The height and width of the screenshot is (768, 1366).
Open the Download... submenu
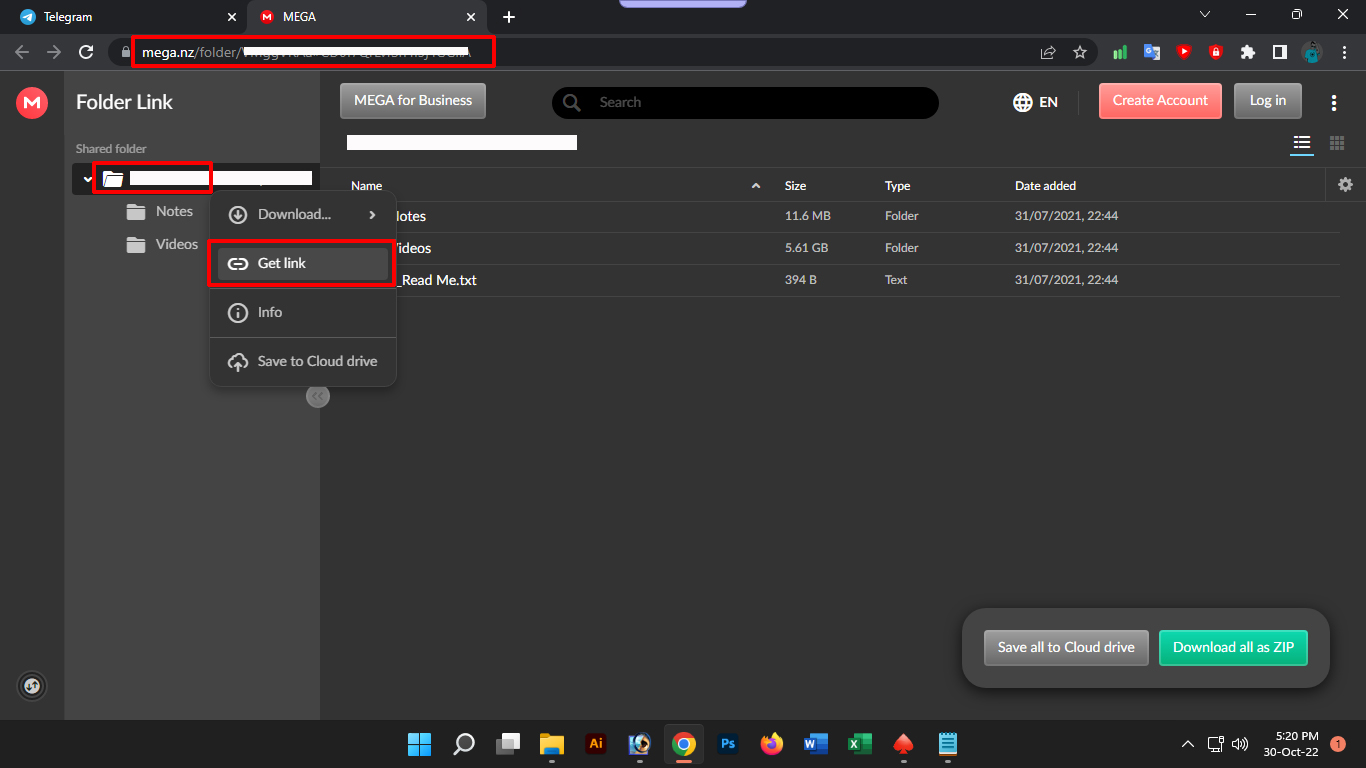click(303, 214)
